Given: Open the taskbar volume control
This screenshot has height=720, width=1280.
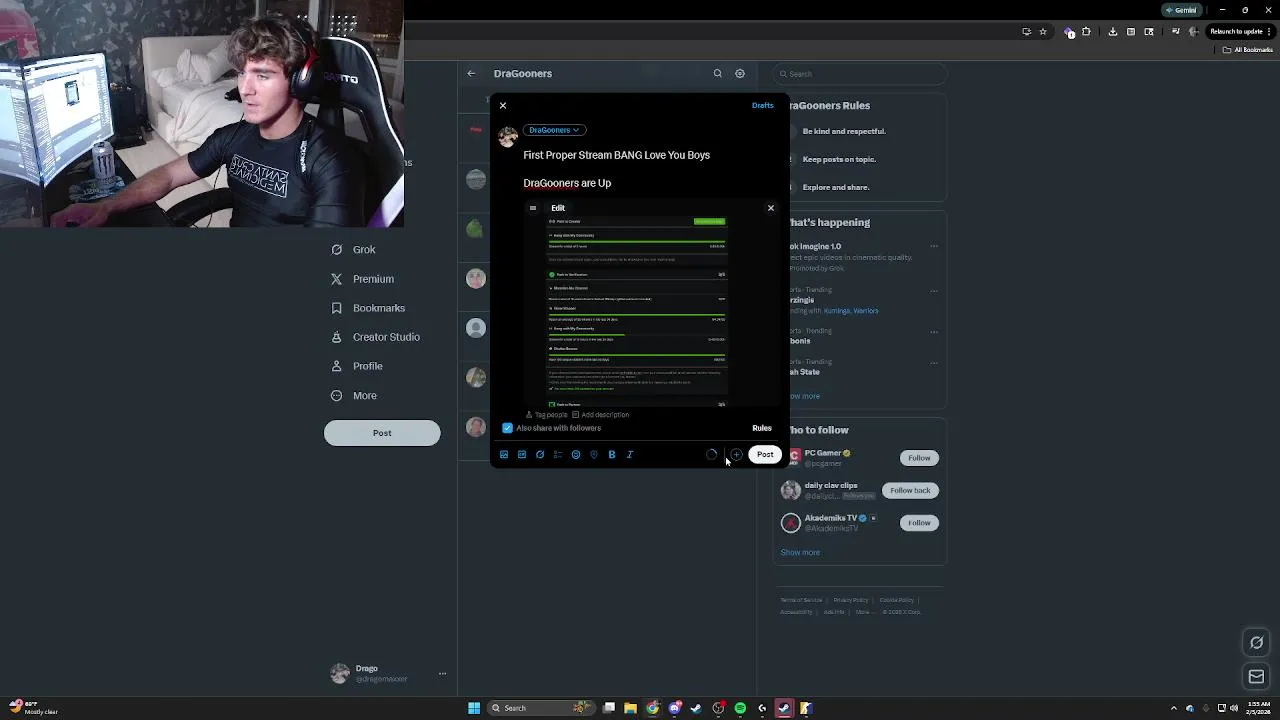Looking at the screenshot, I should pos(1233,708).
